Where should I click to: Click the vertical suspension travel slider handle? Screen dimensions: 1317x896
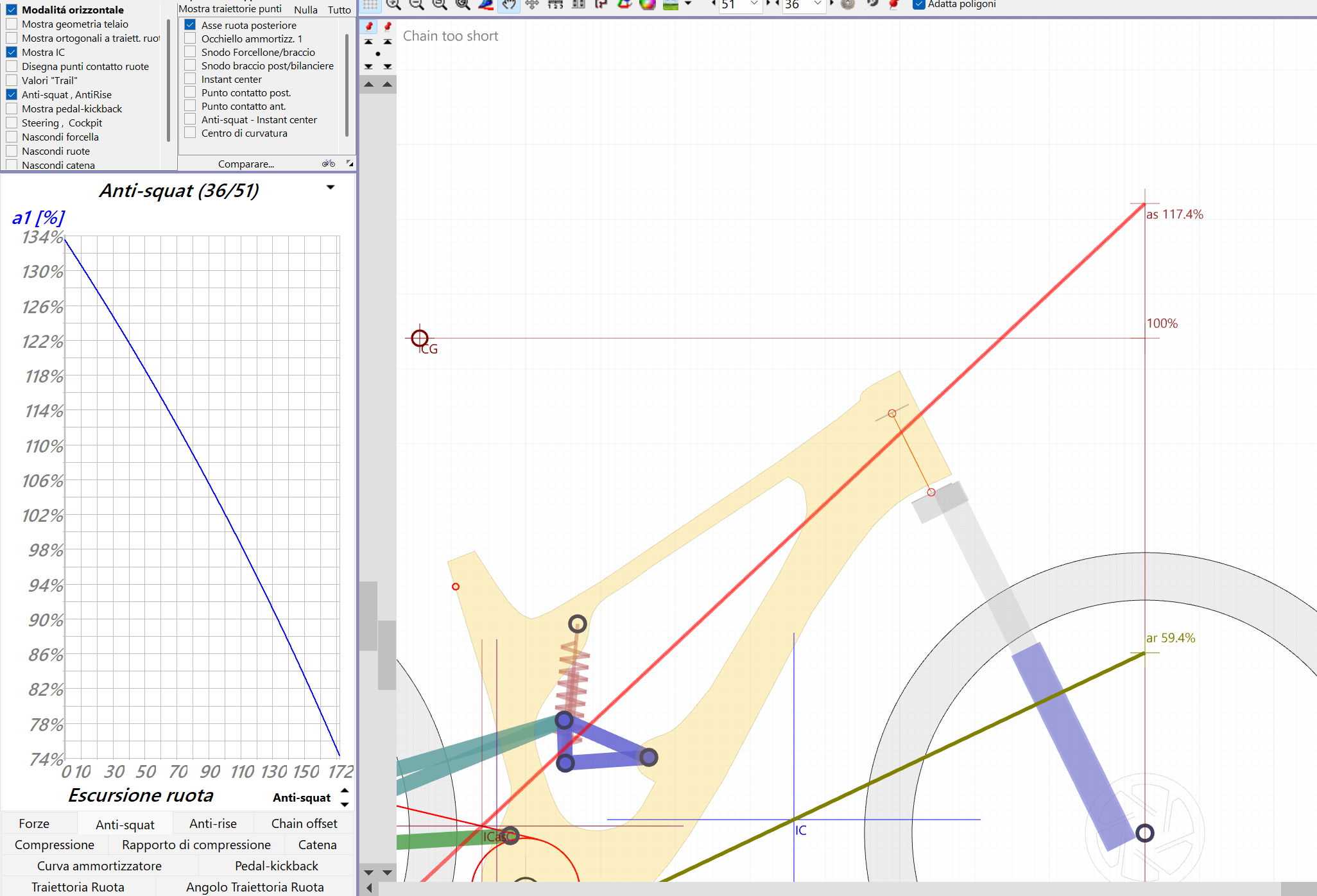pyautogui.click(x=368, y=616)
